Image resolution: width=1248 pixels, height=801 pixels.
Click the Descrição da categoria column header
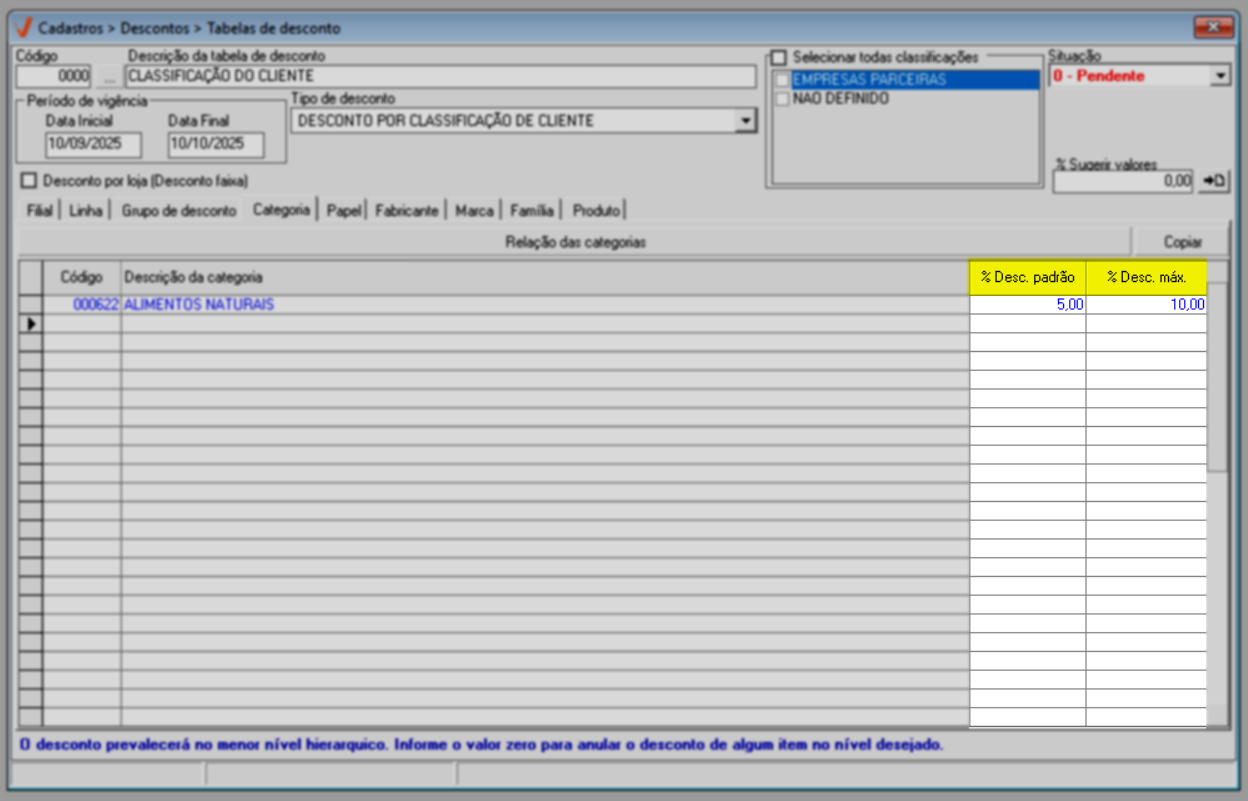[x=545, y=277]
